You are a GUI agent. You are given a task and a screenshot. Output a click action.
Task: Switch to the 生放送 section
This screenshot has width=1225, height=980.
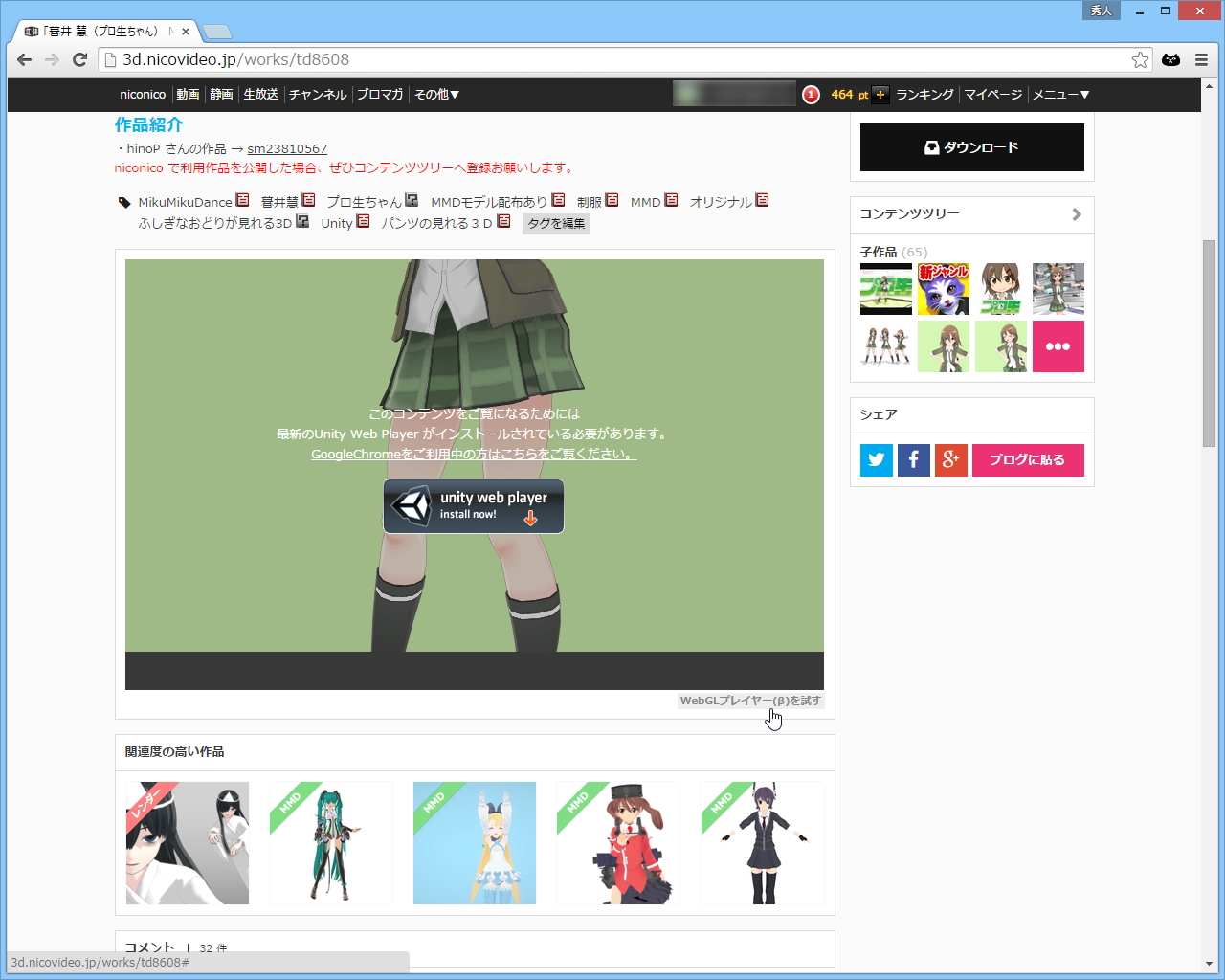coord(260,94)
